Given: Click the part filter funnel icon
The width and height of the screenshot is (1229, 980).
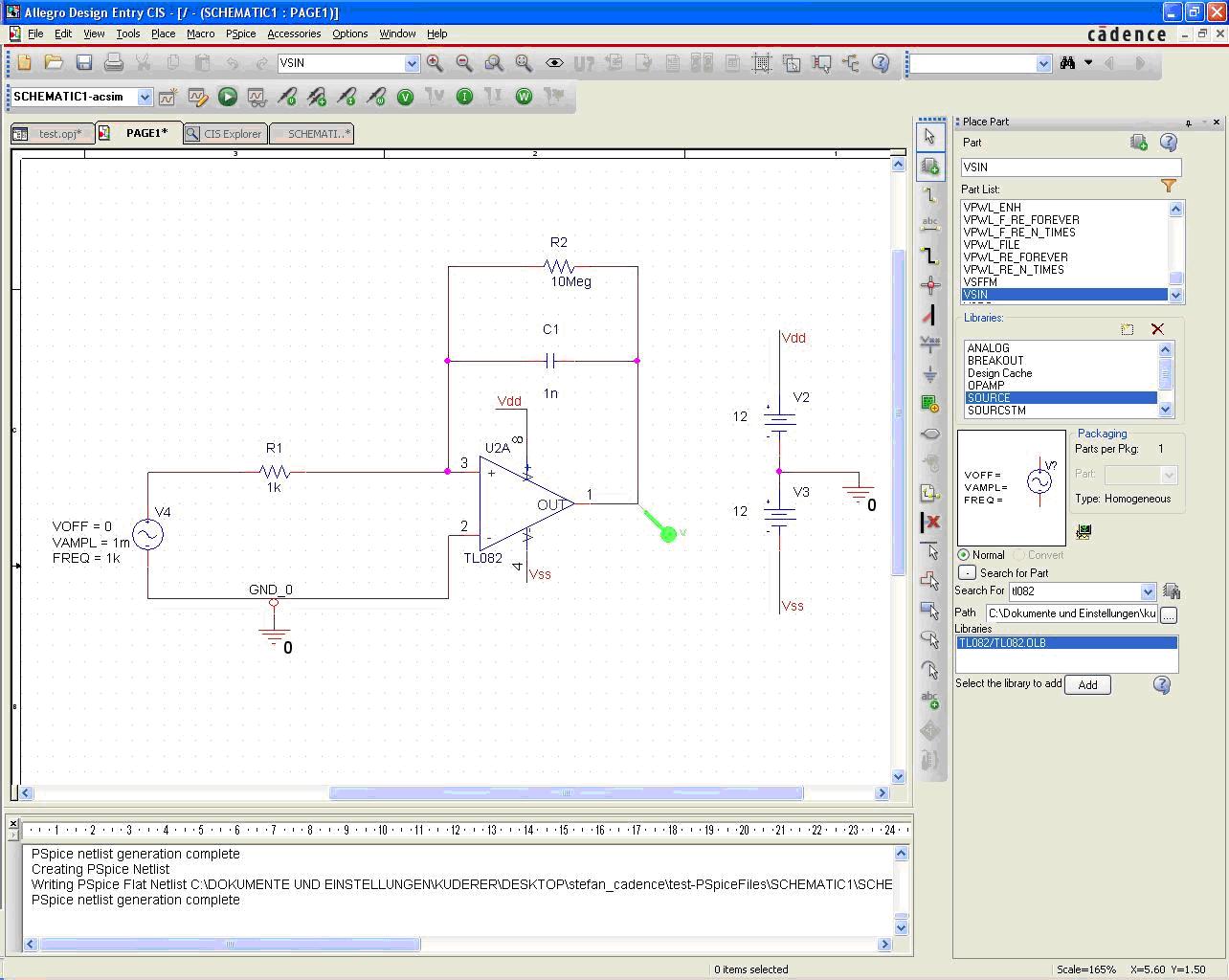Looking at the screenshot, I should (1169, 187).
